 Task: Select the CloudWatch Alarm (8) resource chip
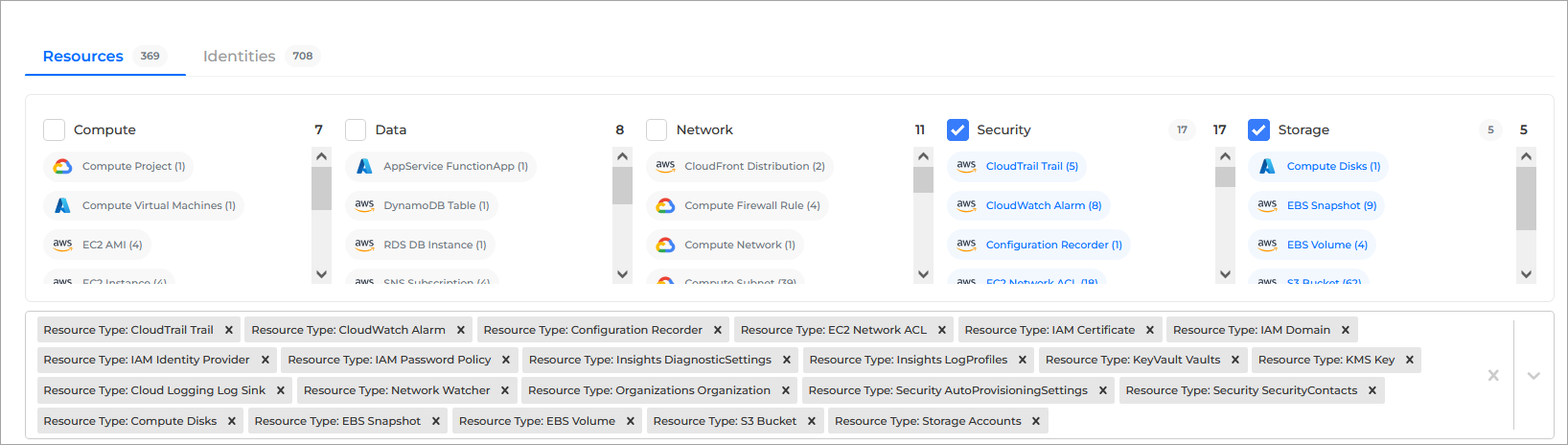pos(1043,205)
